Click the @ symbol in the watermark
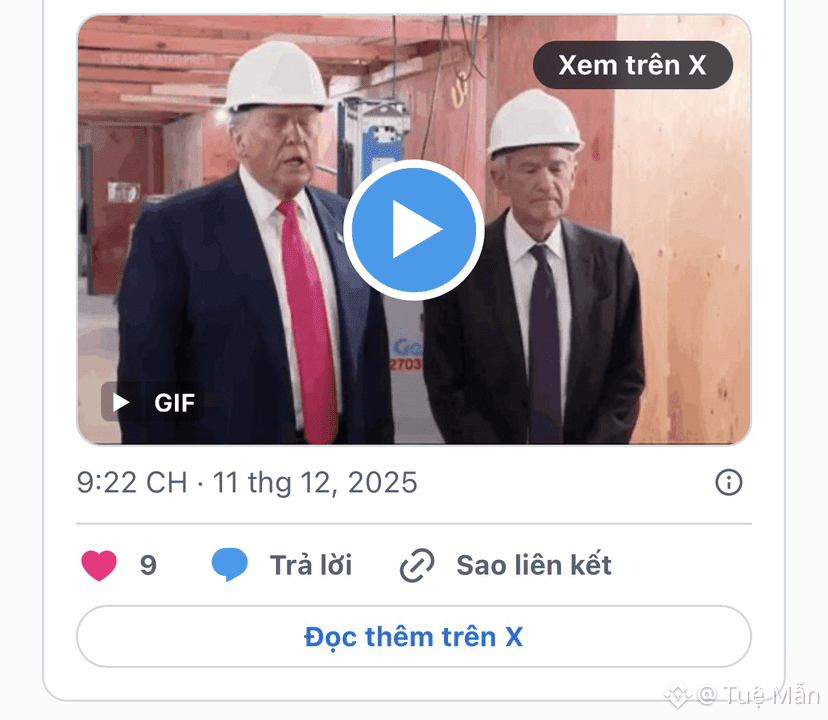The image size is (828, 720). [707, 695]
